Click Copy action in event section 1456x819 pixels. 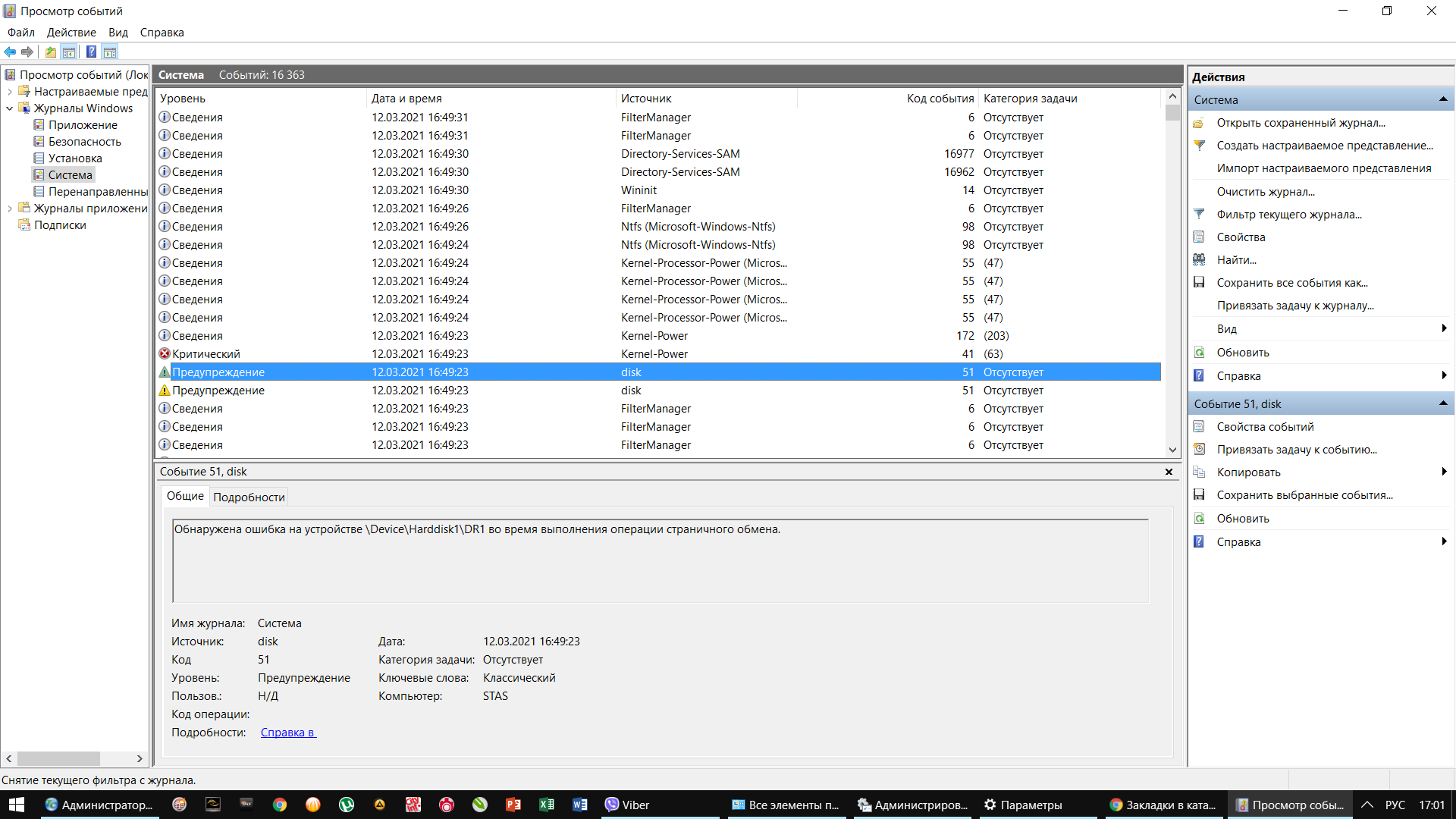pyautogui.click(x=1248, y=472)
